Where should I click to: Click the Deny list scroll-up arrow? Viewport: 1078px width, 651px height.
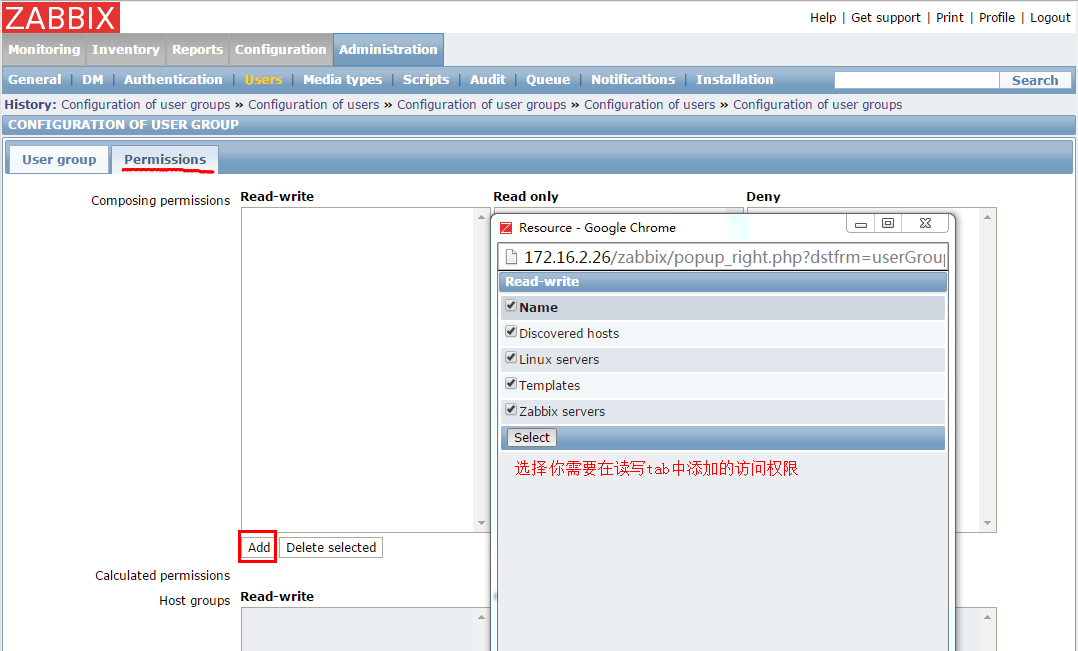[988, 216]
